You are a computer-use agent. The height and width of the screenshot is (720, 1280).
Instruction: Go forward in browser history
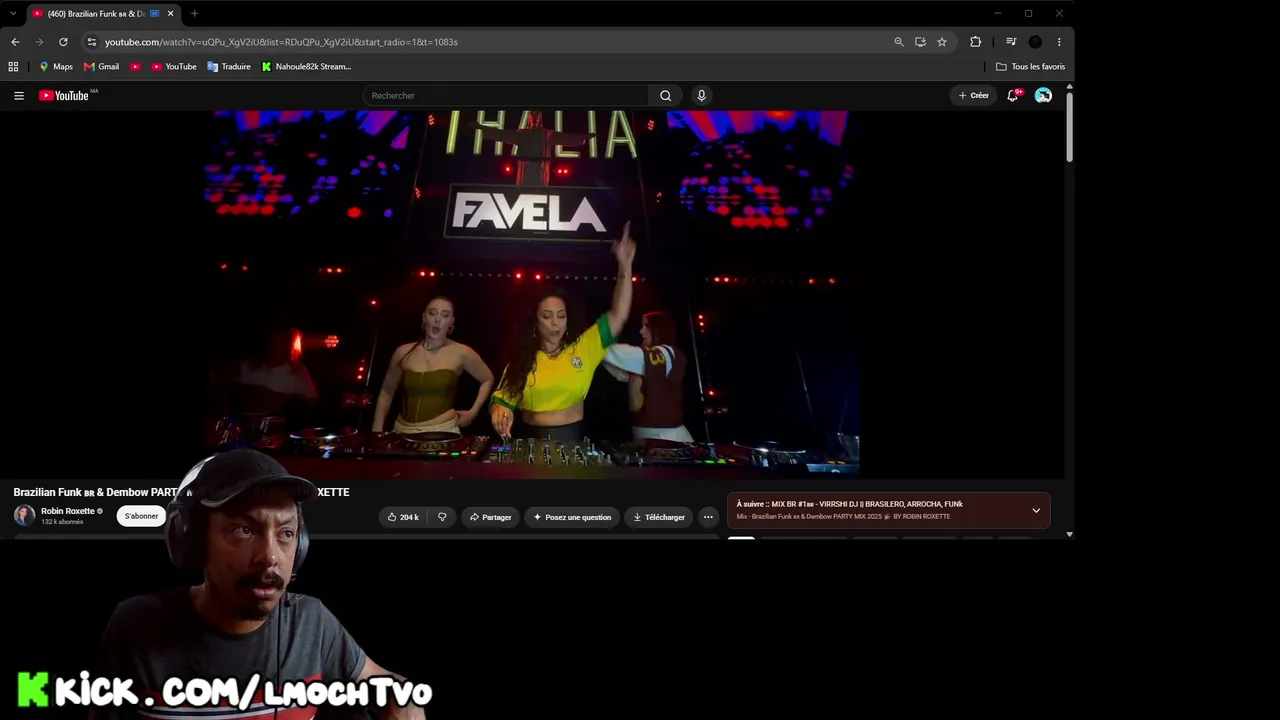point(39,42)
